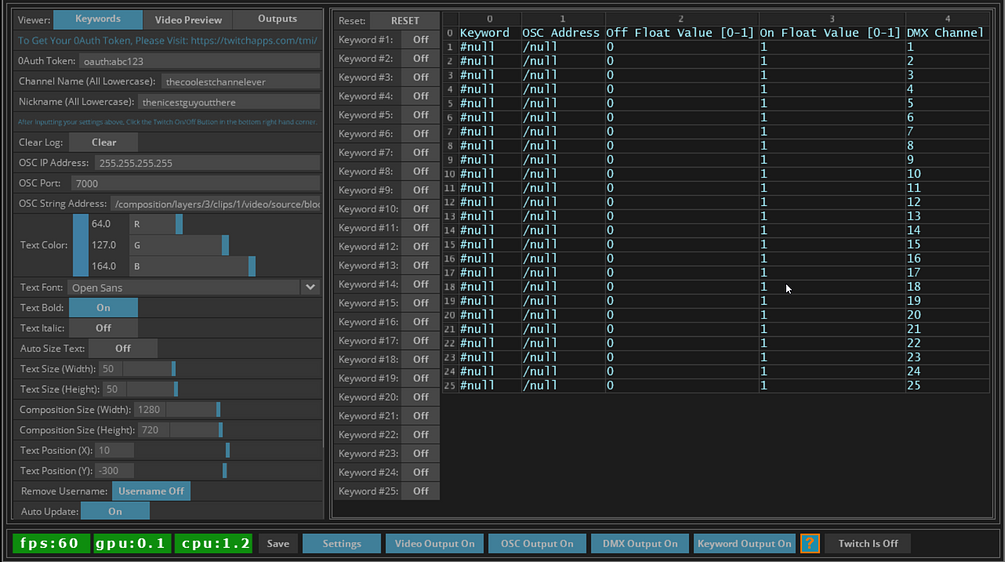Click the OSC Address column header
This screenshot has width=1005, height=562.
click(563, 33)
